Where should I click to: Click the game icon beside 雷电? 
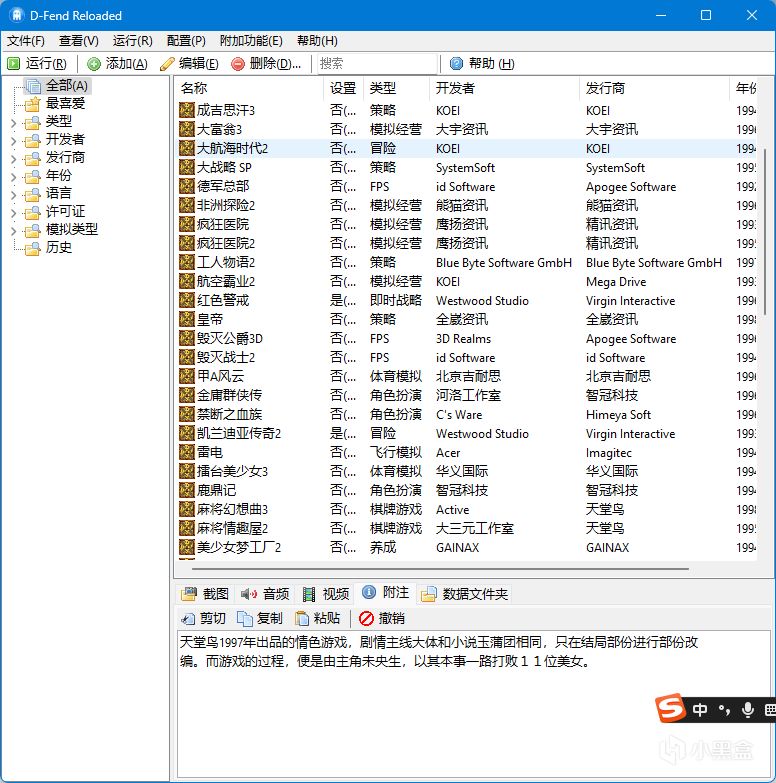point(187,452)
